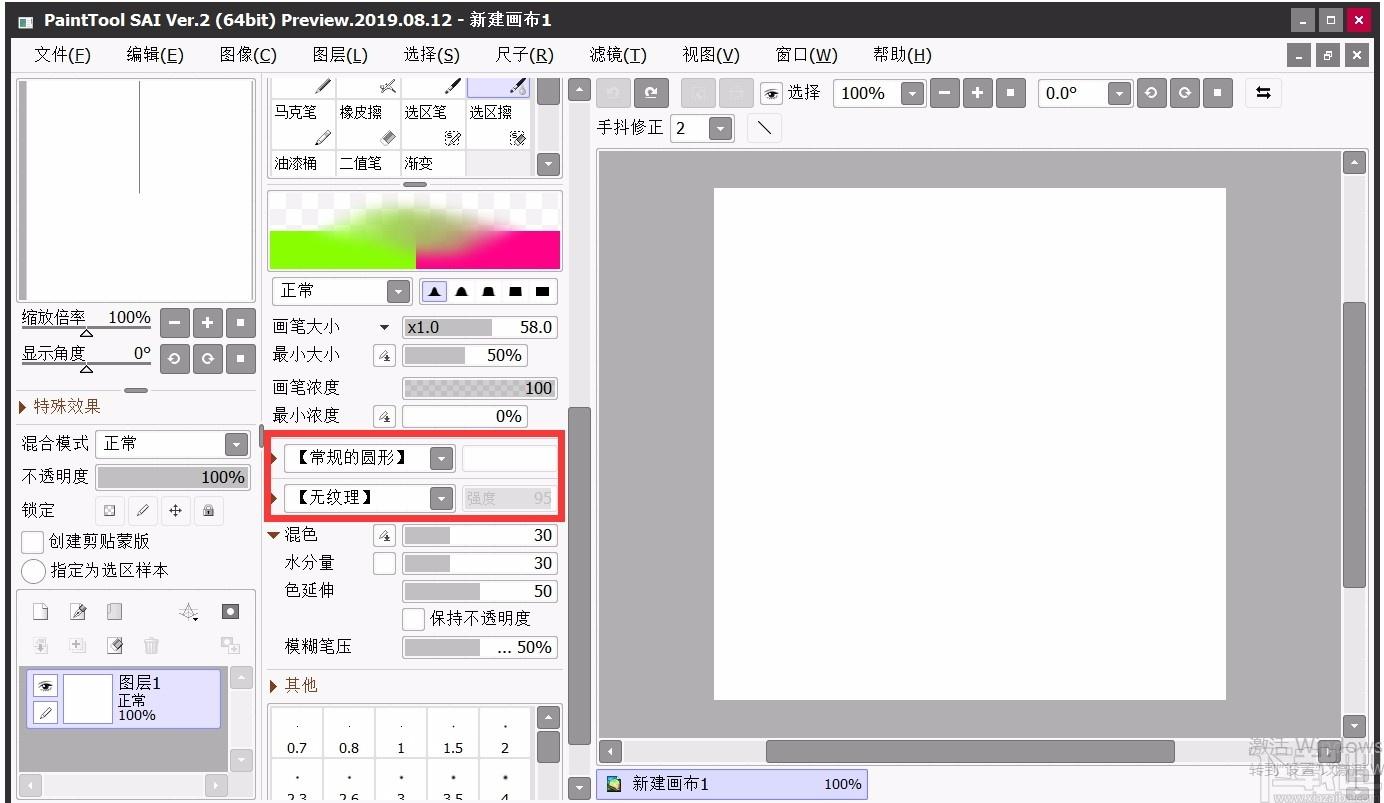The width and height of the screenshot is (1384, 803).
Task: Open the 画笔大小 multiplier dropdown arrow
Action: pos(384,327)
